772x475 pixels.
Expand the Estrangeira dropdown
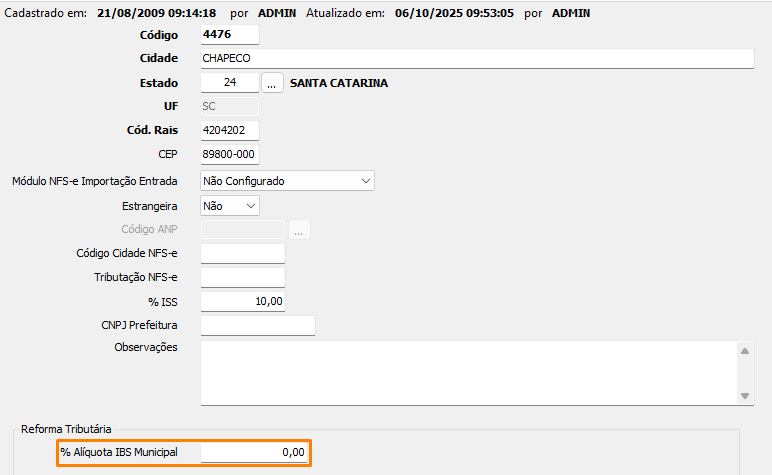point(230,205)
